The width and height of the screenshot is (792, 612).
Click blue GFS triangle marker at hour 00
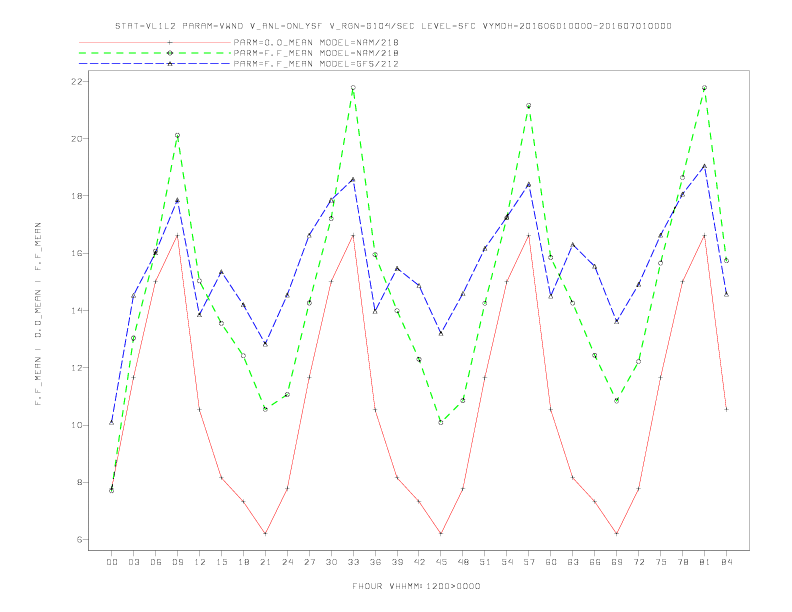point(112,422)
